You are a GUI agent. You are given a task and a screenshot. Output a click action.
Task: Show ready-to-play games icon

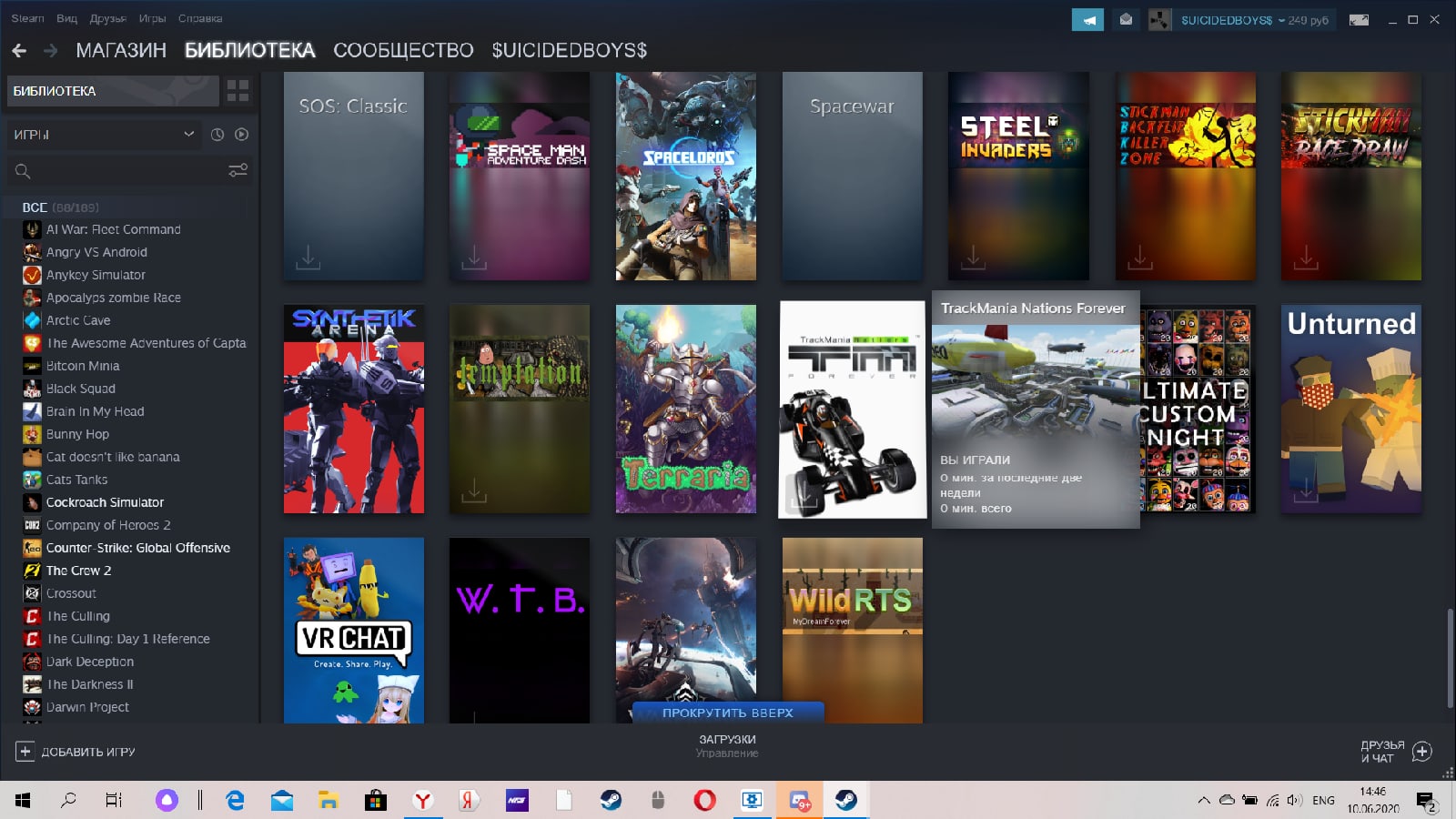pyautogui.click(x=241, y=134)
